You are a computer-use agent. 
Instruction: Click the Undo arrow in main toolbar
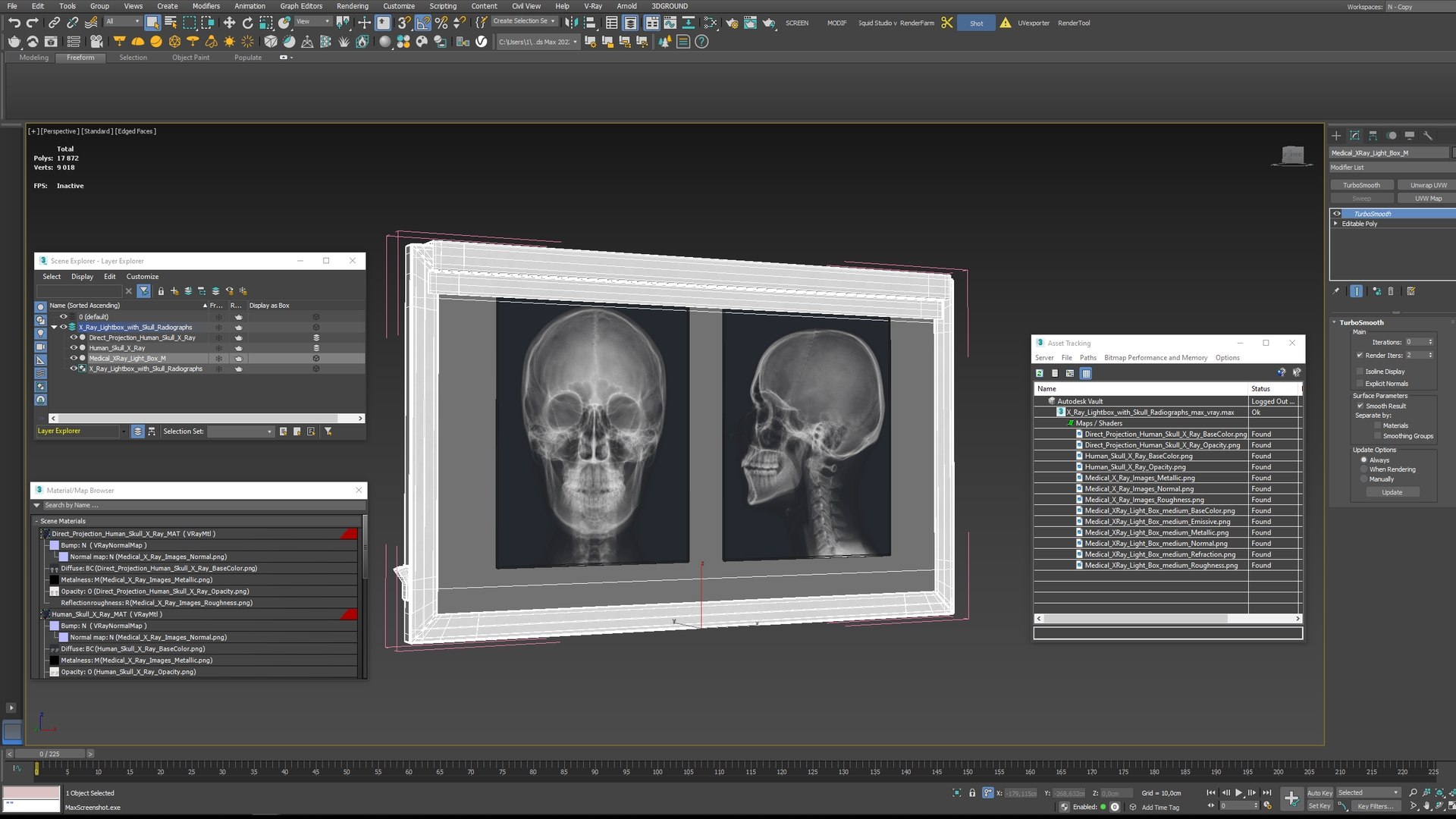(14, 23)
